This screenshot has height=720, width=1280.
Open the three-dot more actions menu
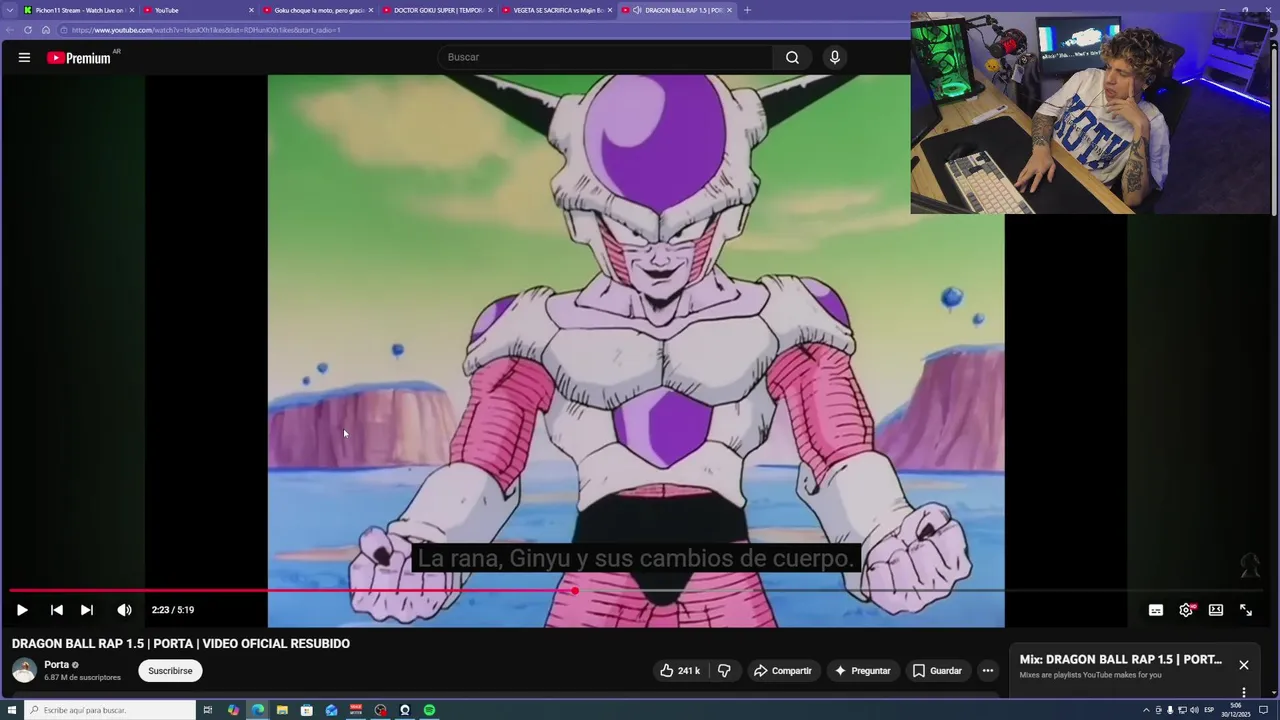coord(988,671)
